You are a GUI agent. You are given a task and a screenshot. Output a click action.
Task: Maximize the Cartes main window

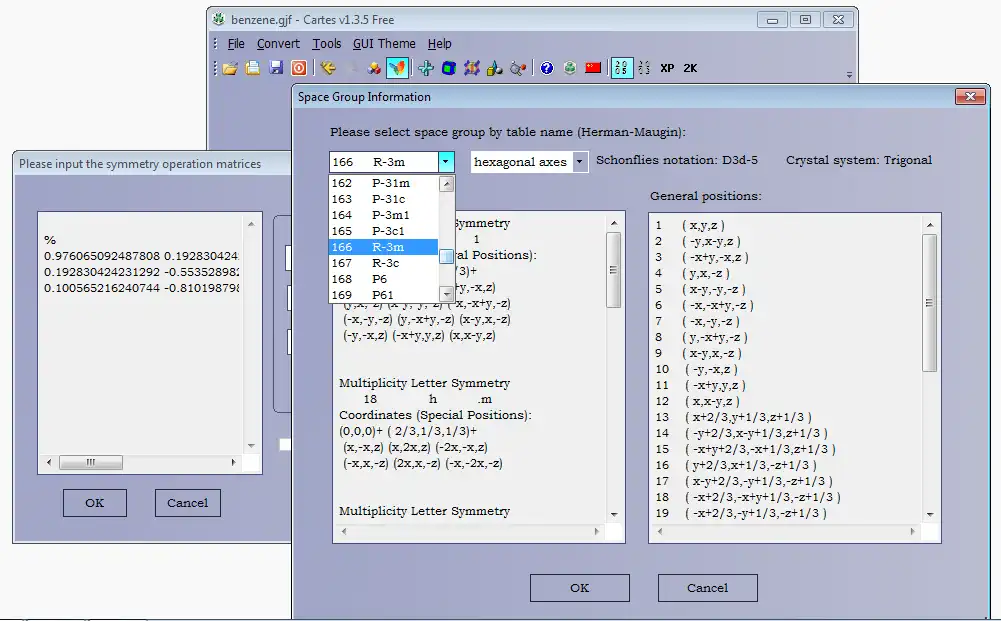(x=806, y=20)
